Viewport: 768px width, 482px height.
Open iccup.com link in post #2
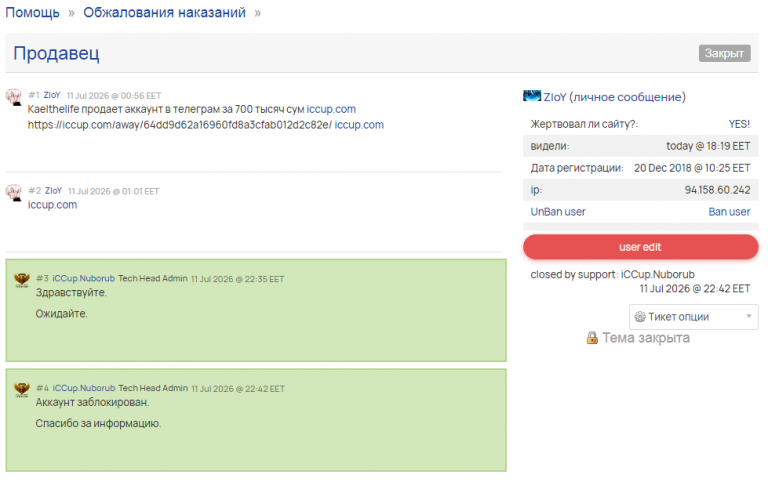point(52,205)
